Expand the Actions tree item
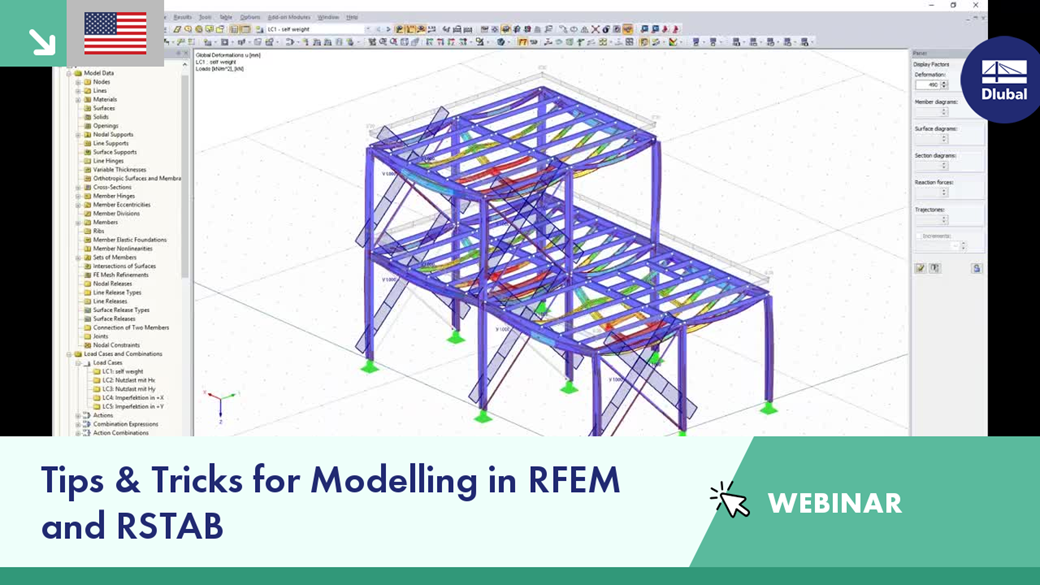This screenshot has width=1040, height=585. [78, 415]
